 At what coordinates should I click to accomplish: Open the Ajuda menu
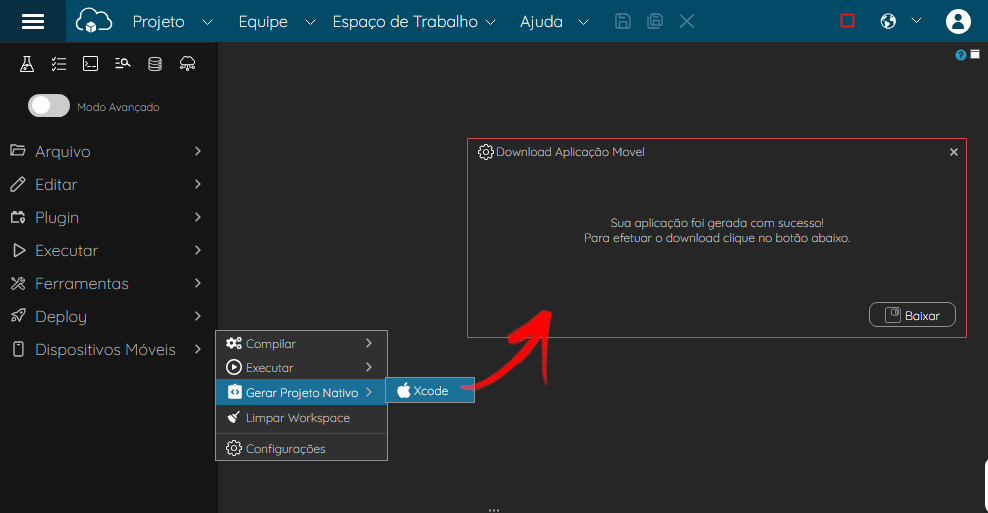click(541, 22)
